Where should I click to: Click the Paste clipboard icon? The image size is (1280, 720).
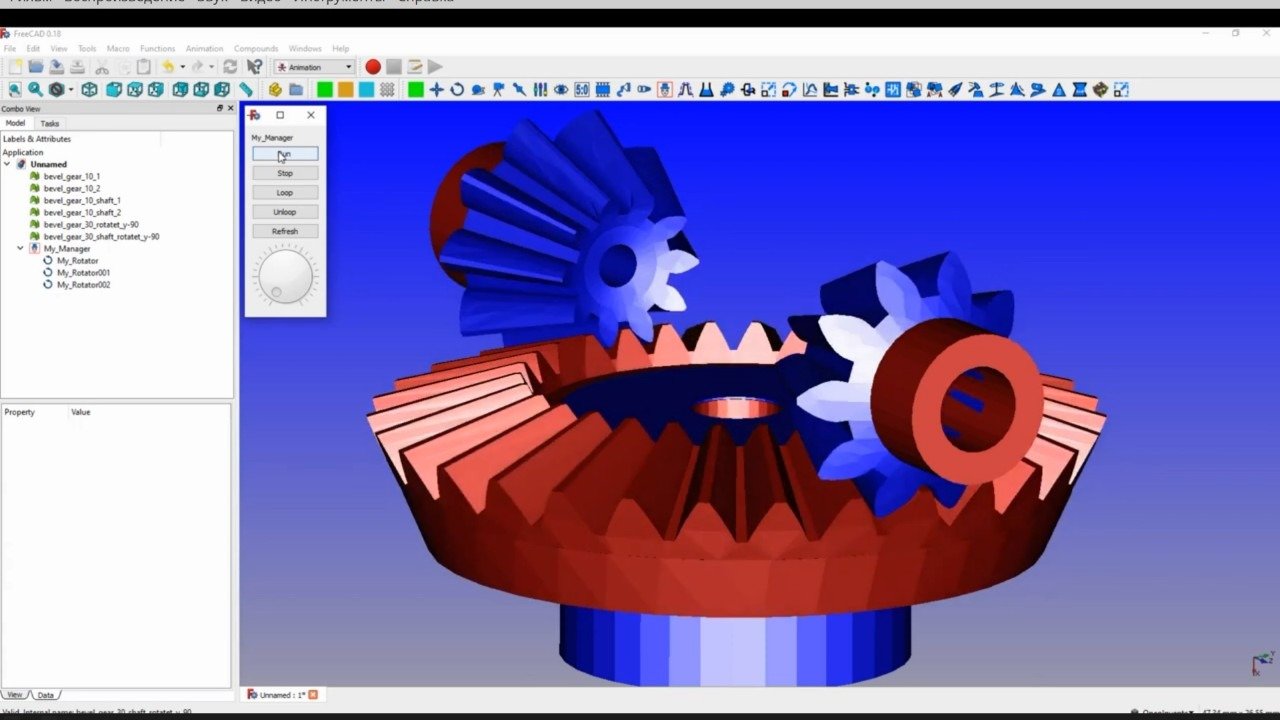click(x=144, y=67)
